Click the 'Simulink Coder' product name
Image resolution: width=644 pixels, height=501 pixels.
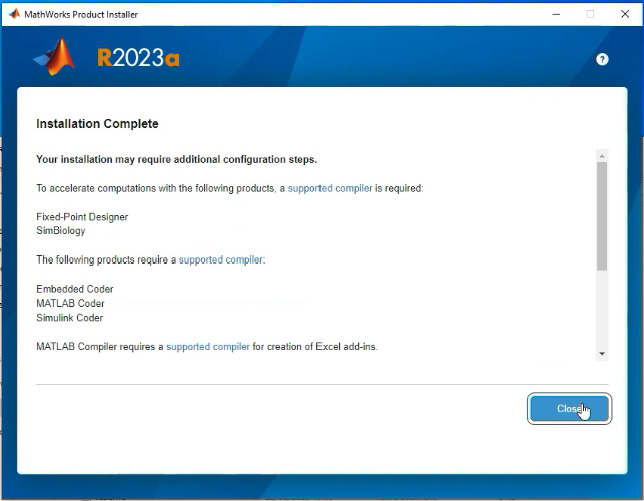tap(70, 318)
